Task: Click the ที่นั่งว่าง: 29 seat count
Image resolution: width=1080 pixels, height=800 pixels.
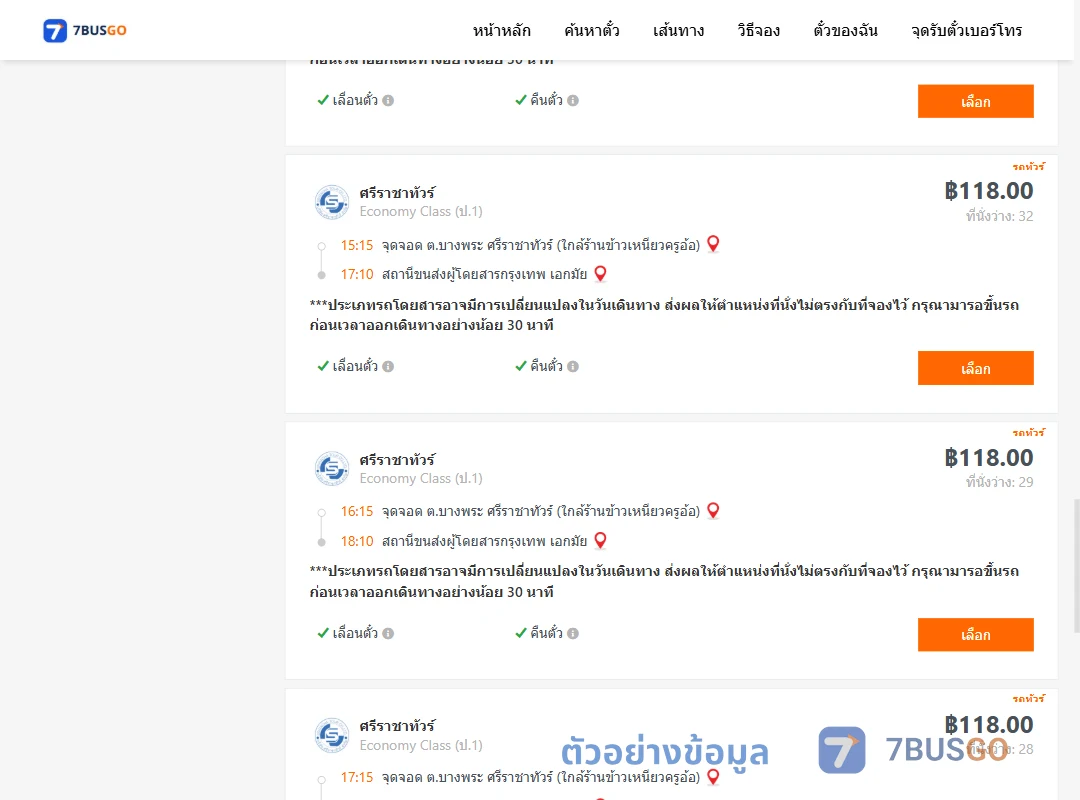Action: click(999, 482)
